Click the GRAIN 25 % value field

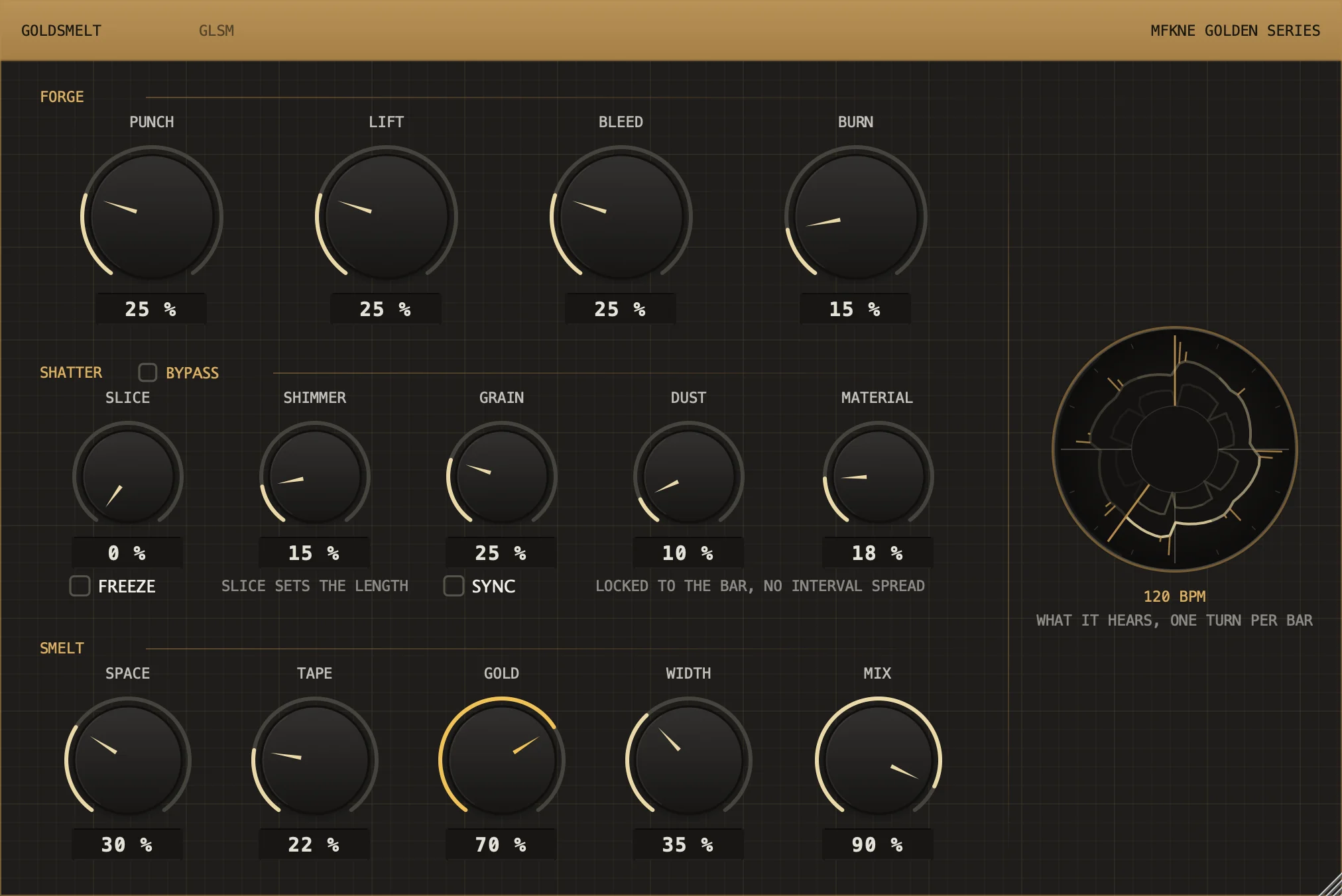[x=501, y=553]
